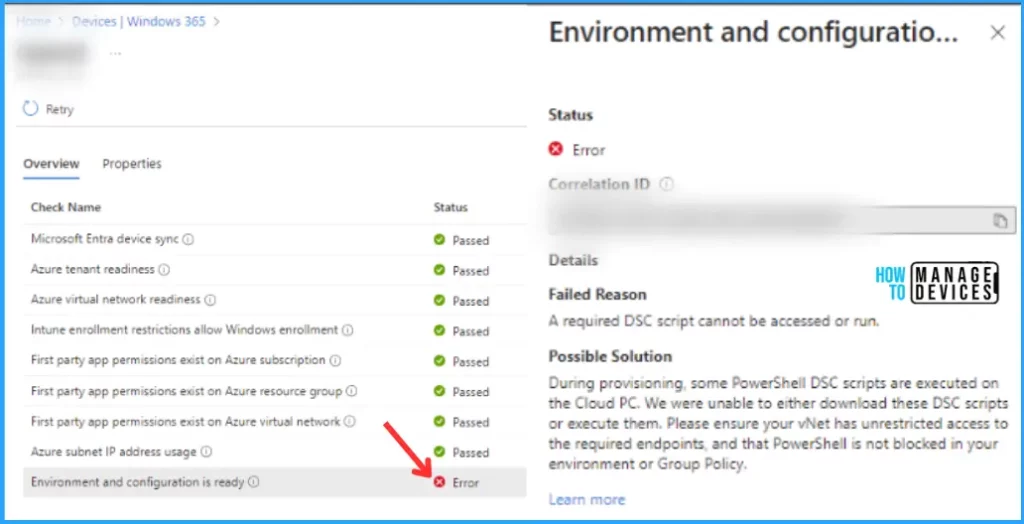Click the info icon next to Correlation ID
The height and width of the screenshot is (524, 1024).
pos(666,185)
